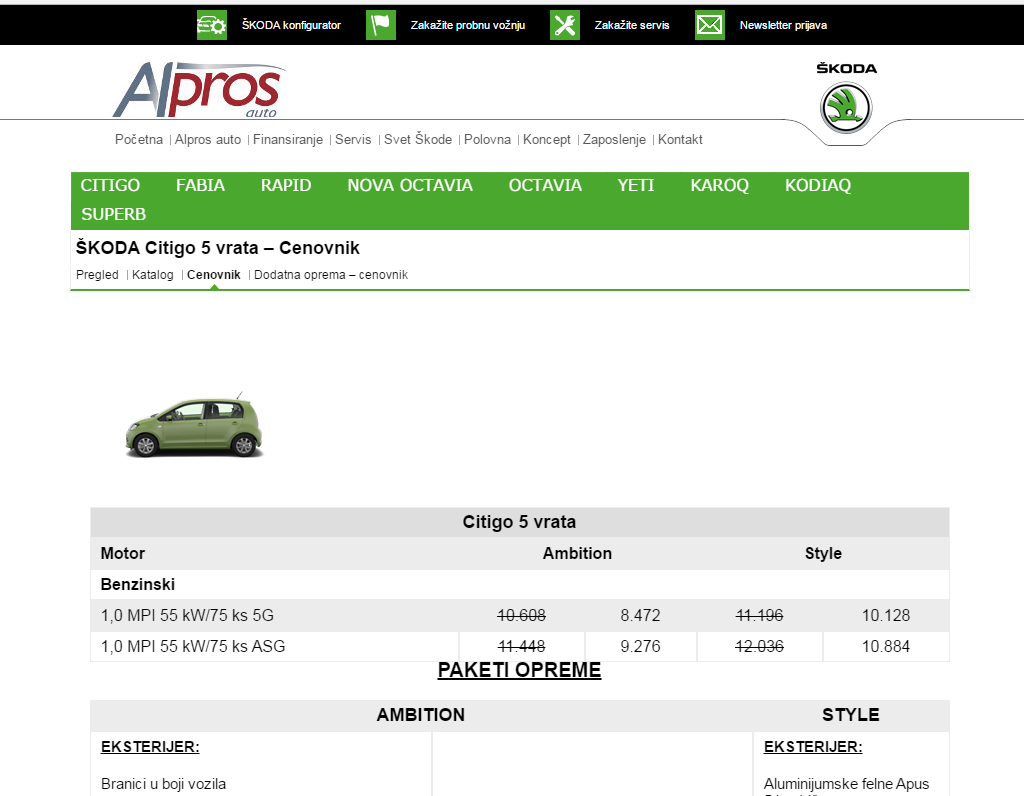This screenshot has height=796, width=1024.
Task: Go to Početna page
Action: [x=138, y=139]
